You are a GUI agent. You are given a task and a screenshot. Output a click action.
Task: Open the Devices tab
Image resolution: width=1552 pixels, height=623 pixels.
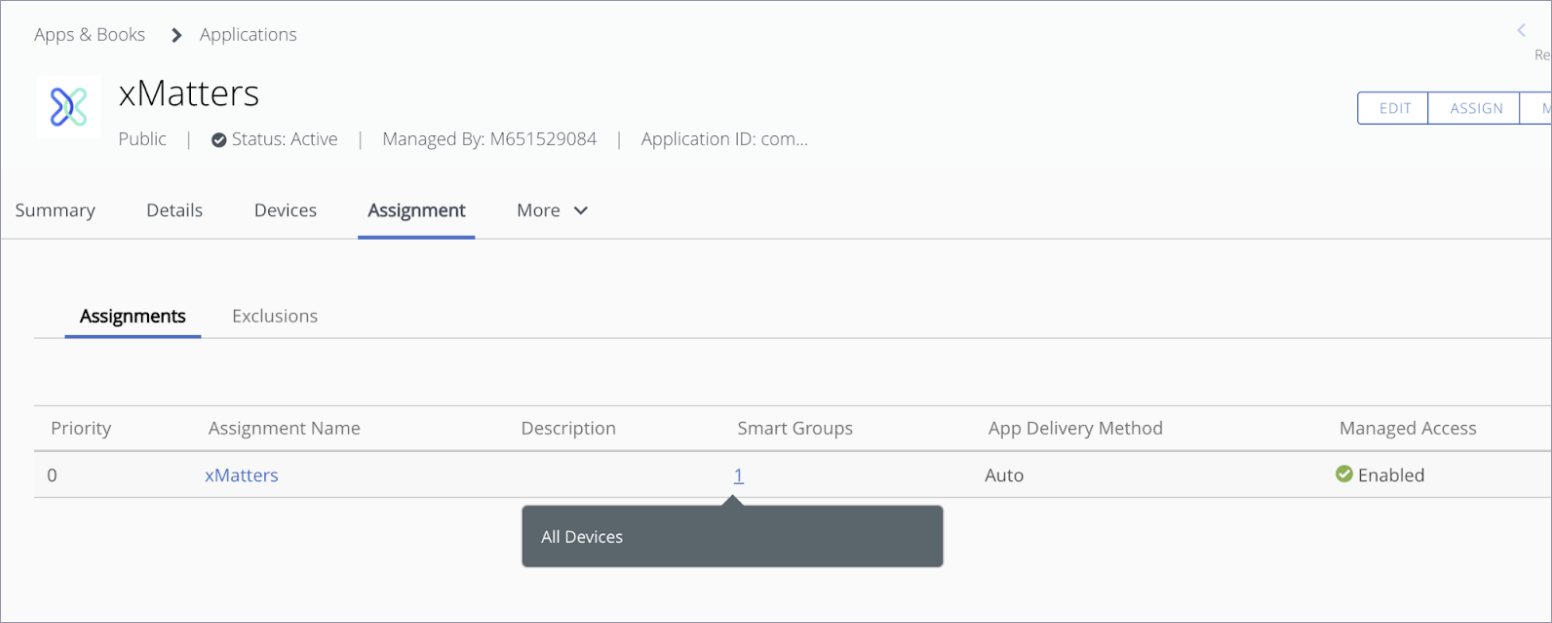[285, 210]
